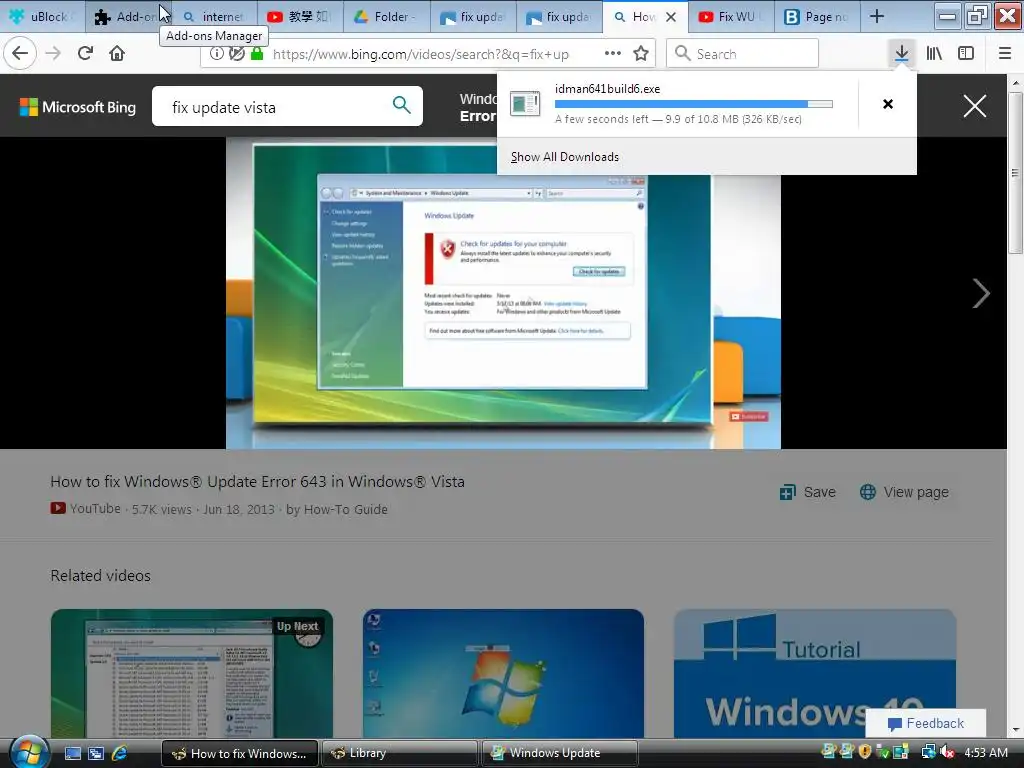Bookmark this page with the star

pos(641,54)
